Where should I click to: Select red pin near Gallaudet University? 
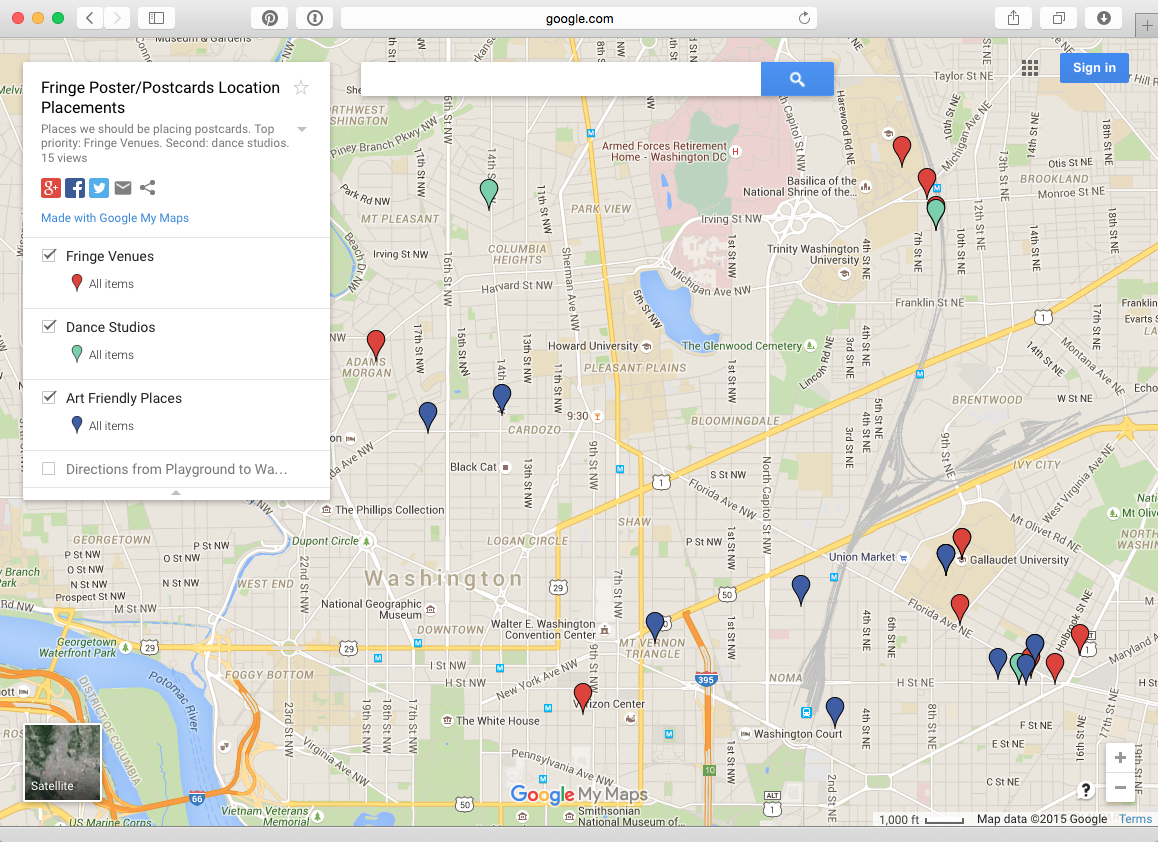coord(962,541)
